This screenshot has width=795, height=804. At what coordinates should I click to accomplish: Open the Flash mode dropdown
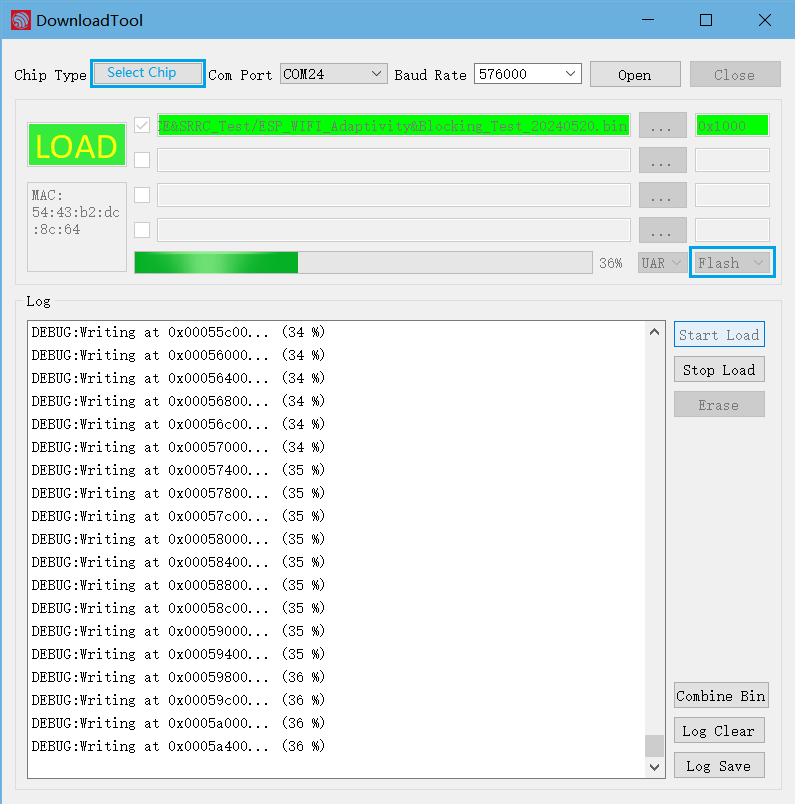tap(732, 263)
